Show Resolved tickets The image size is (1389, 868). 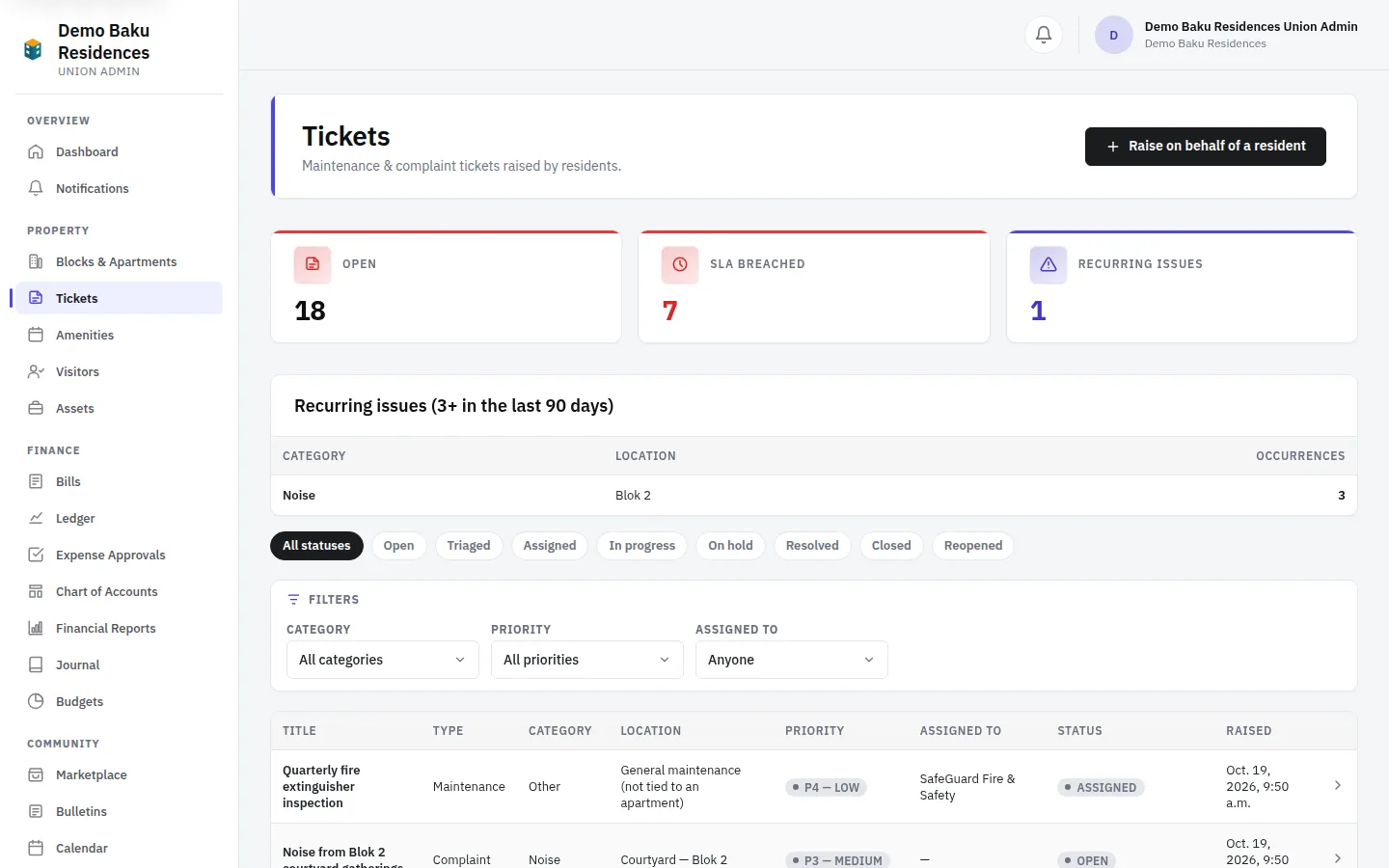[812, 546]
